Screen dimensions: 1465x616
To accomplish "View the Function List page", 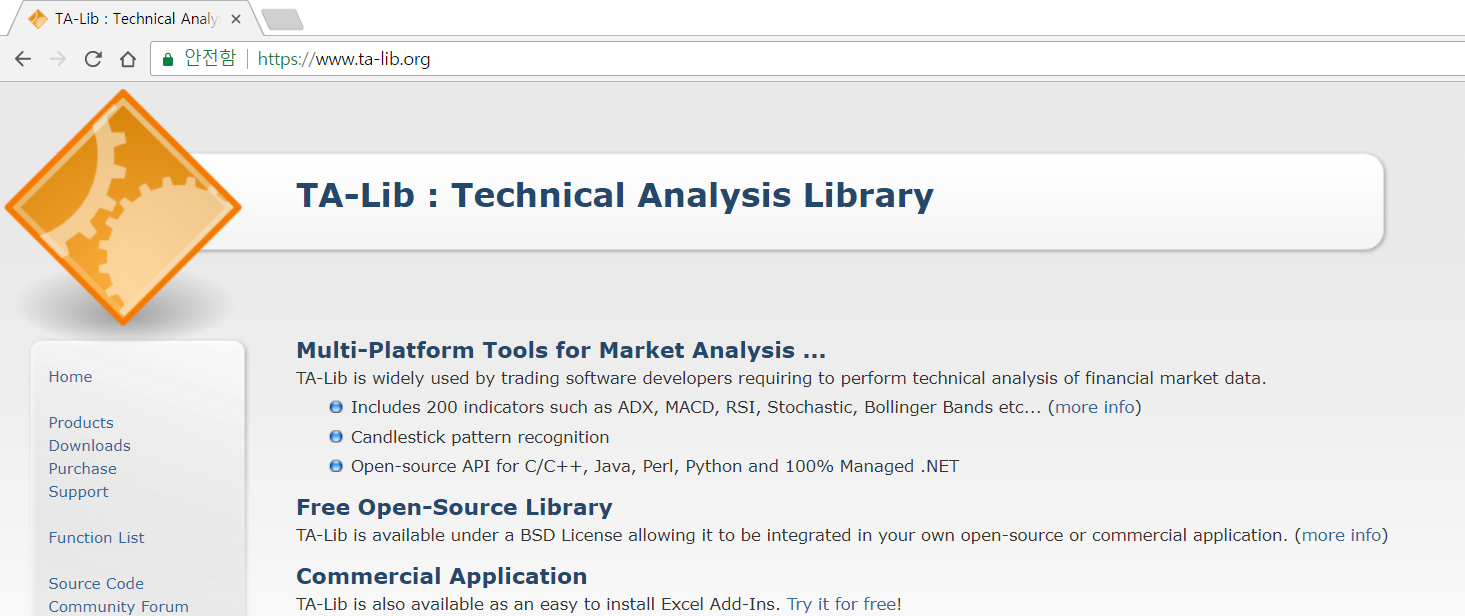I will [x=97, y=538].
